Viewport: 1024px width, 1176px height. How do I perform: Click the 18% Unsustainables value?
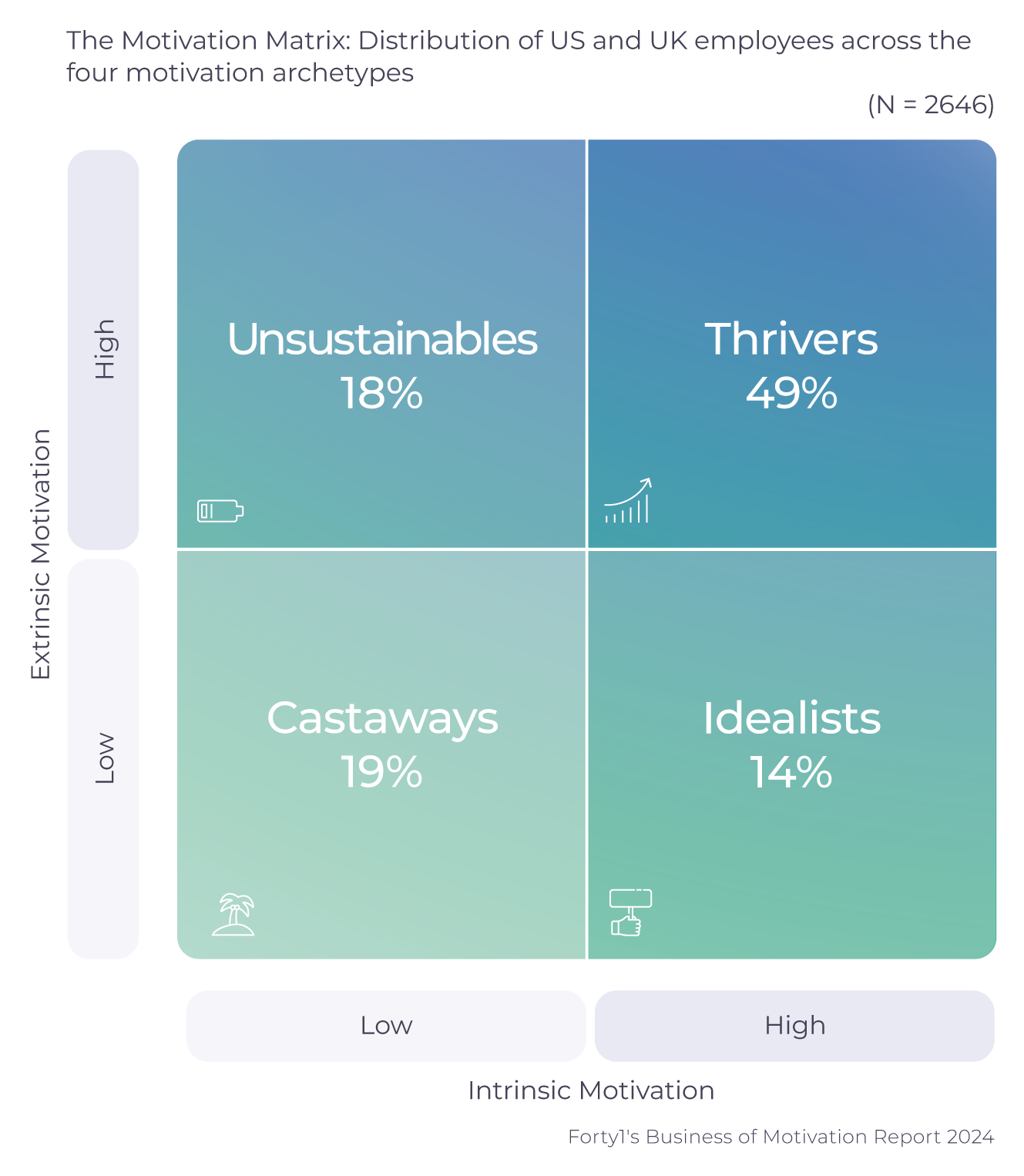point(382,393)
